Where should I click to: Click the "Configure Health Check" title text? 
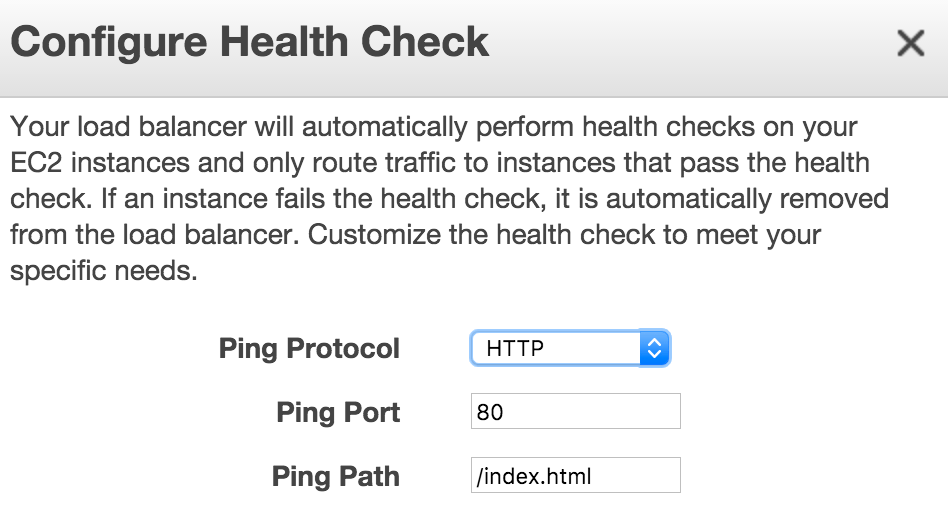[x=250, y=42]
